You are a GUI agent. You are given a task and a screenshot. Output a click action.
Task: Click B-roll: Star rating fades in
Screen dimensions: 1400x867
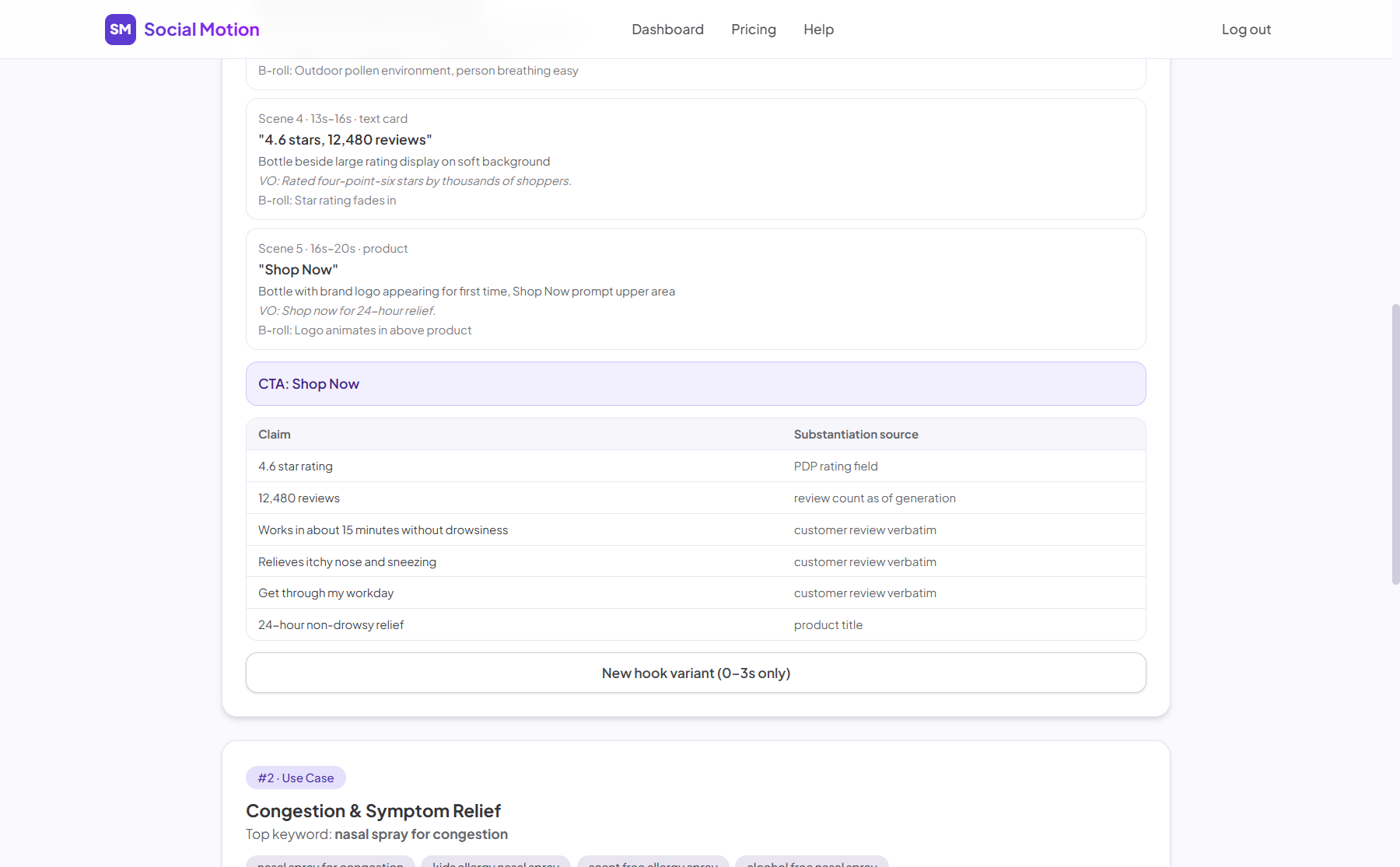point(327,201)
